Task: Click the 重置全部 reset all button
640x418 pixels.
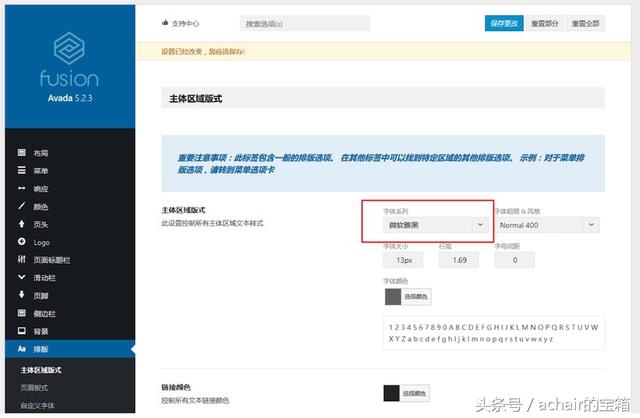Action: [585, 23]
